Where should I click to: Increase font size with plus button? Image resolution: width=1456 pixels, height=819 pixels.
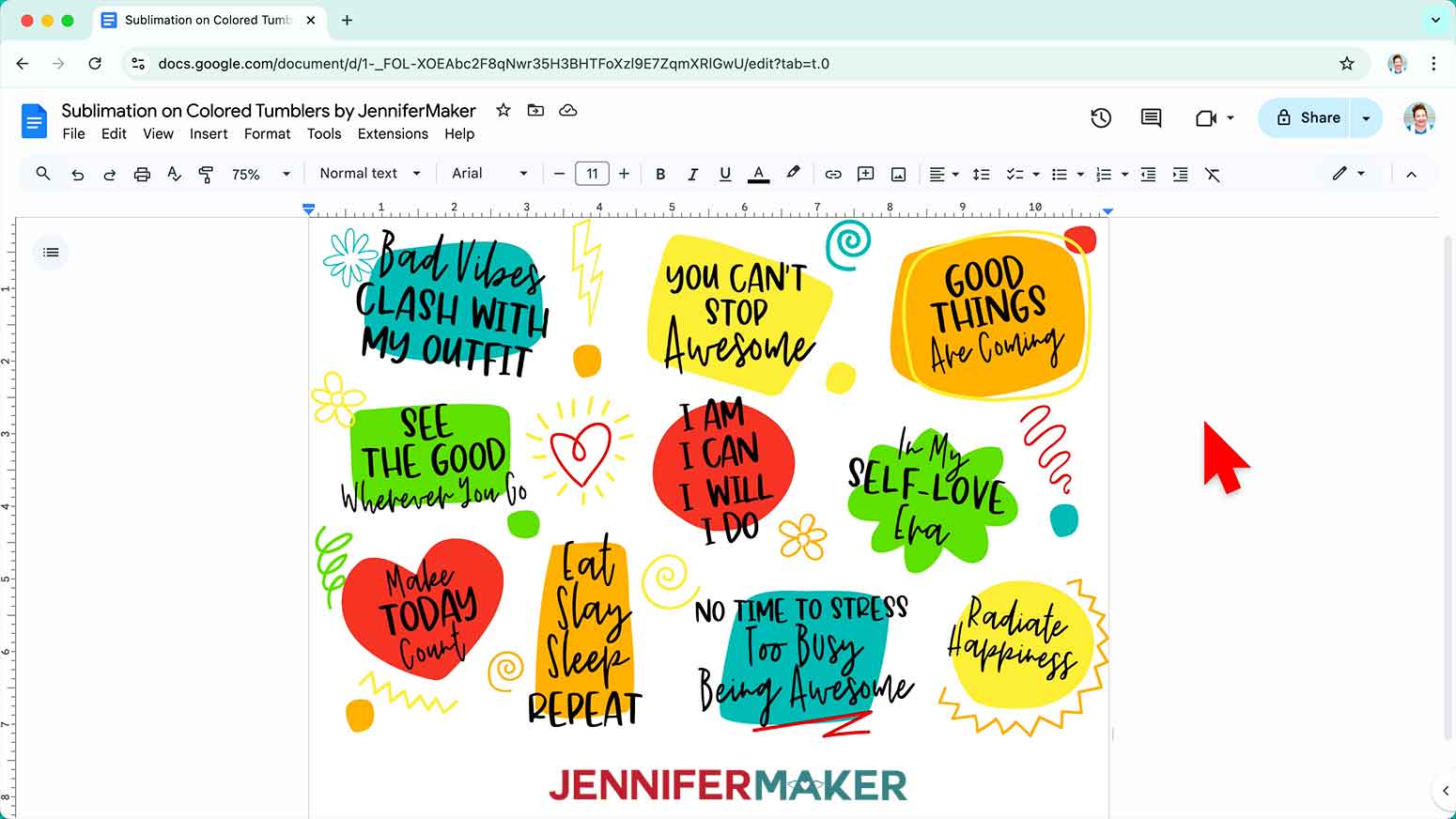pyautogui.click(x=624, y=174)
